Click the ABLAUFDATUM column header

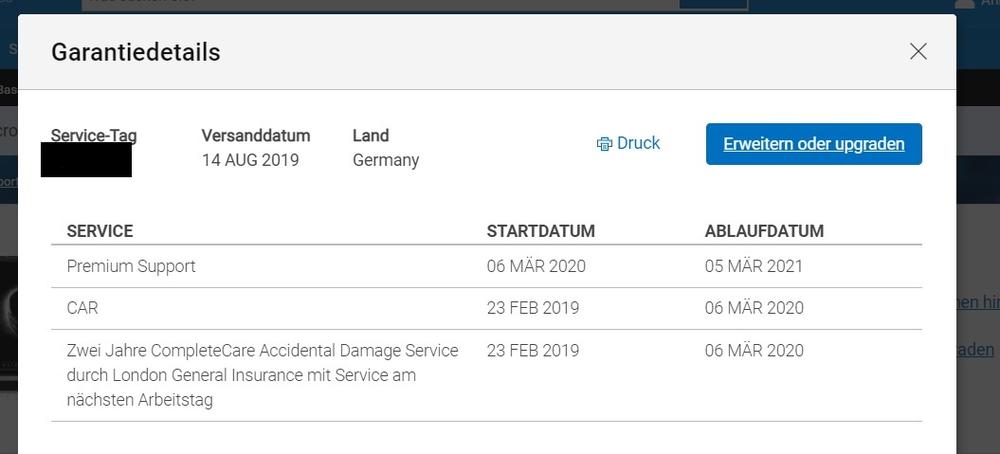click(x=764, y=231)
